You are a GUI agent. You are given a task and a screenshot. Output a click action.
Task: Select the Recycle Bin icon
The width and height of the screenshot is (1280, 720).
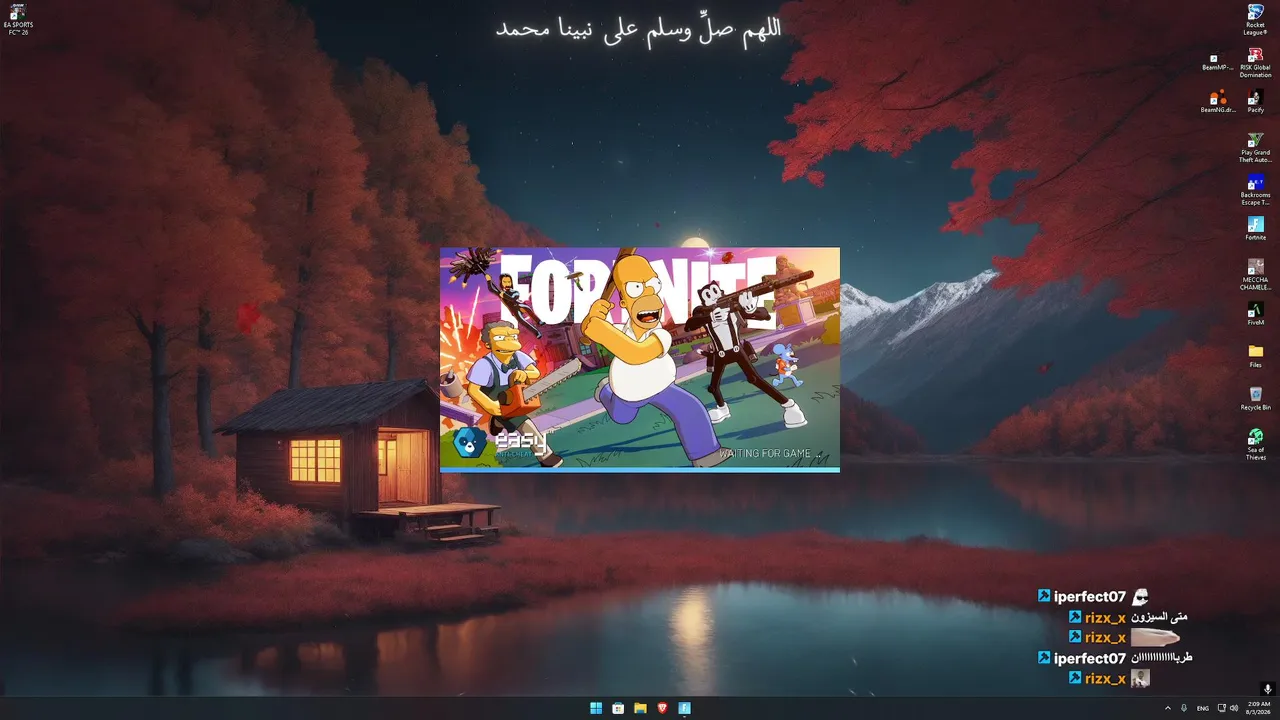pyautogui.click(x=1255, y=398)
